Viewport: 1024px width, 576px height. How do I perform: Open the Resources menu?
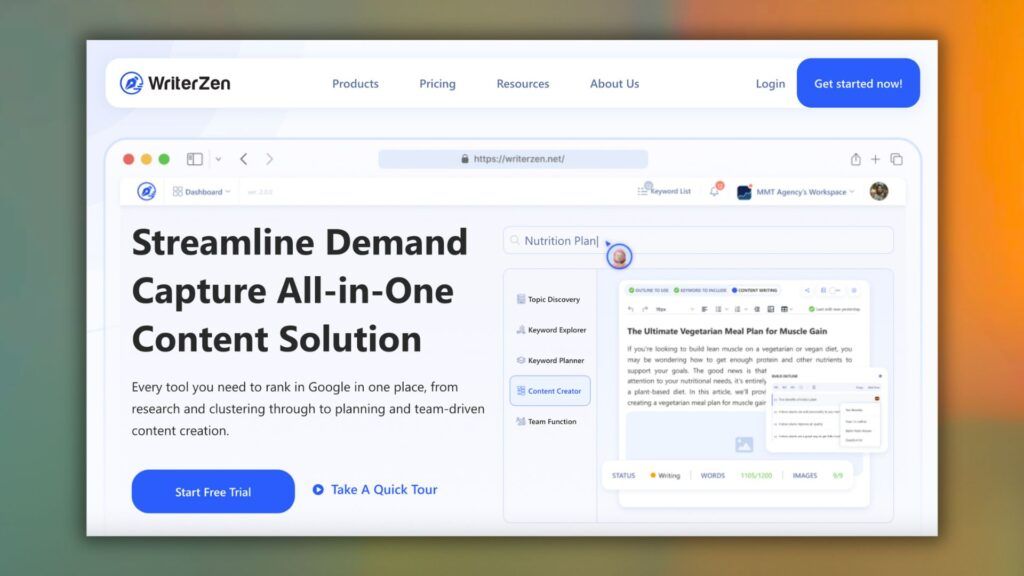coord(522,84)
